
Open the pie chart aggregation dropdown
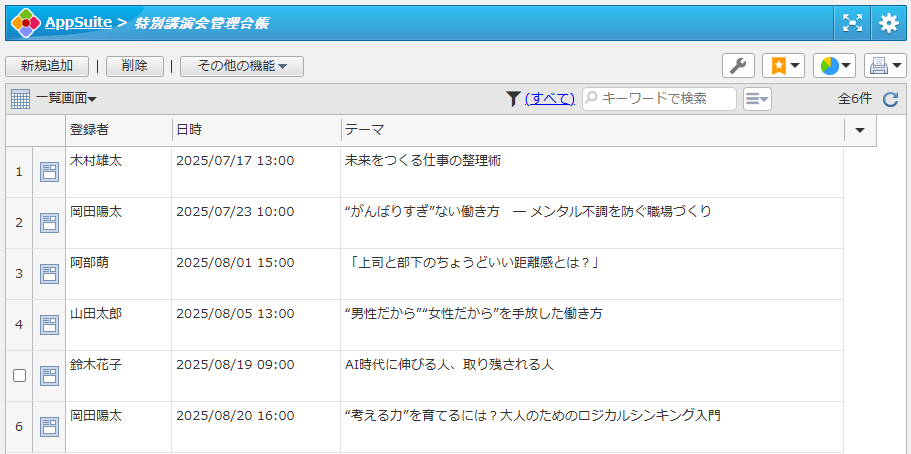coord(834,66)
